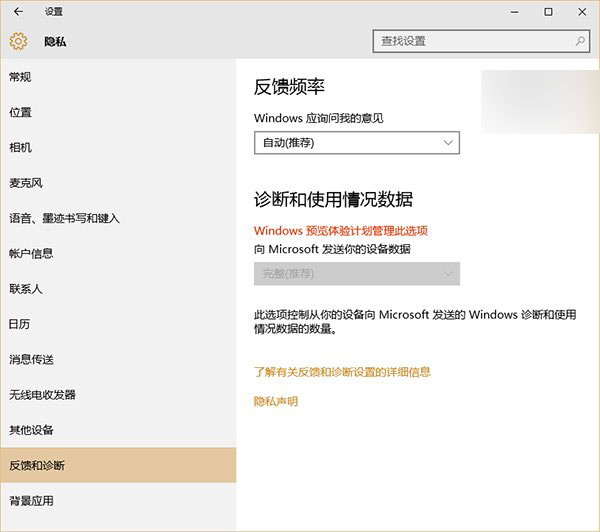Viewport: 600px width, 532px height.
Task: Switch to 帐户信息 section
Action: [x=31, y=254]
